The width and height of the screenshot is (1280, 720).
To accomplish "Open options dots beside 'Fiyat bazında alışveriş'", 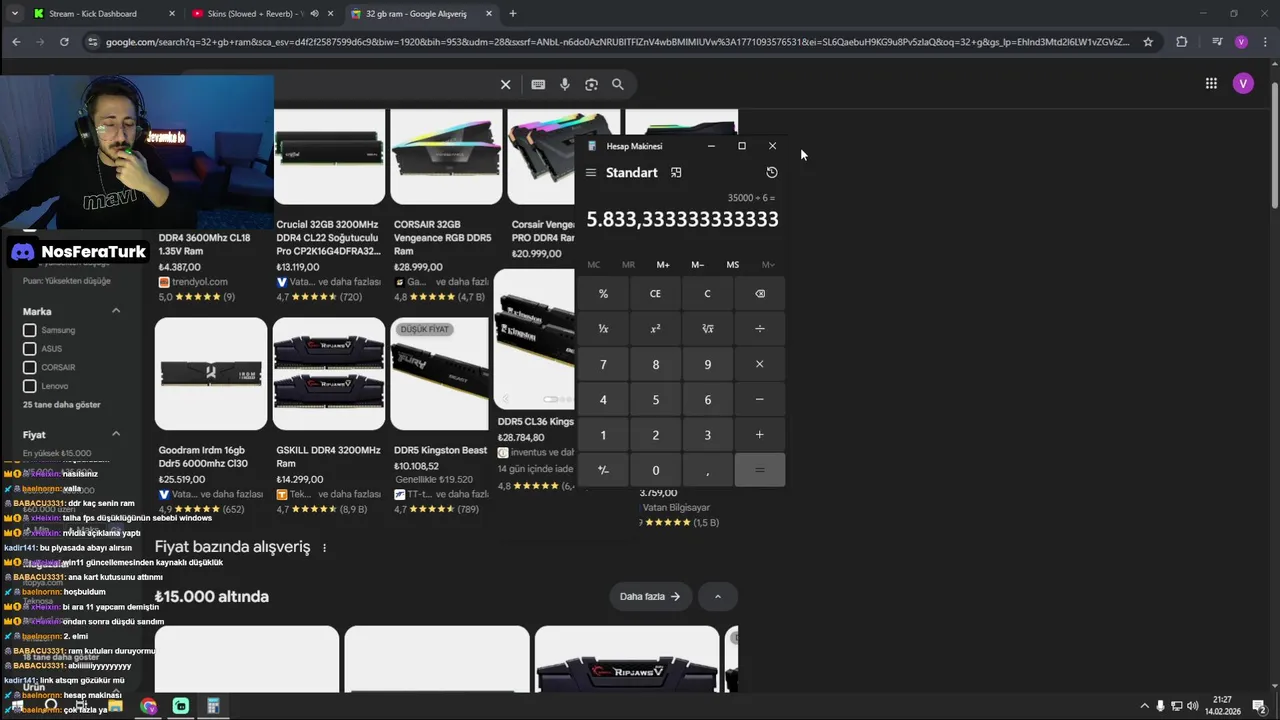I will pyautogui.click(x=324, y=548).
